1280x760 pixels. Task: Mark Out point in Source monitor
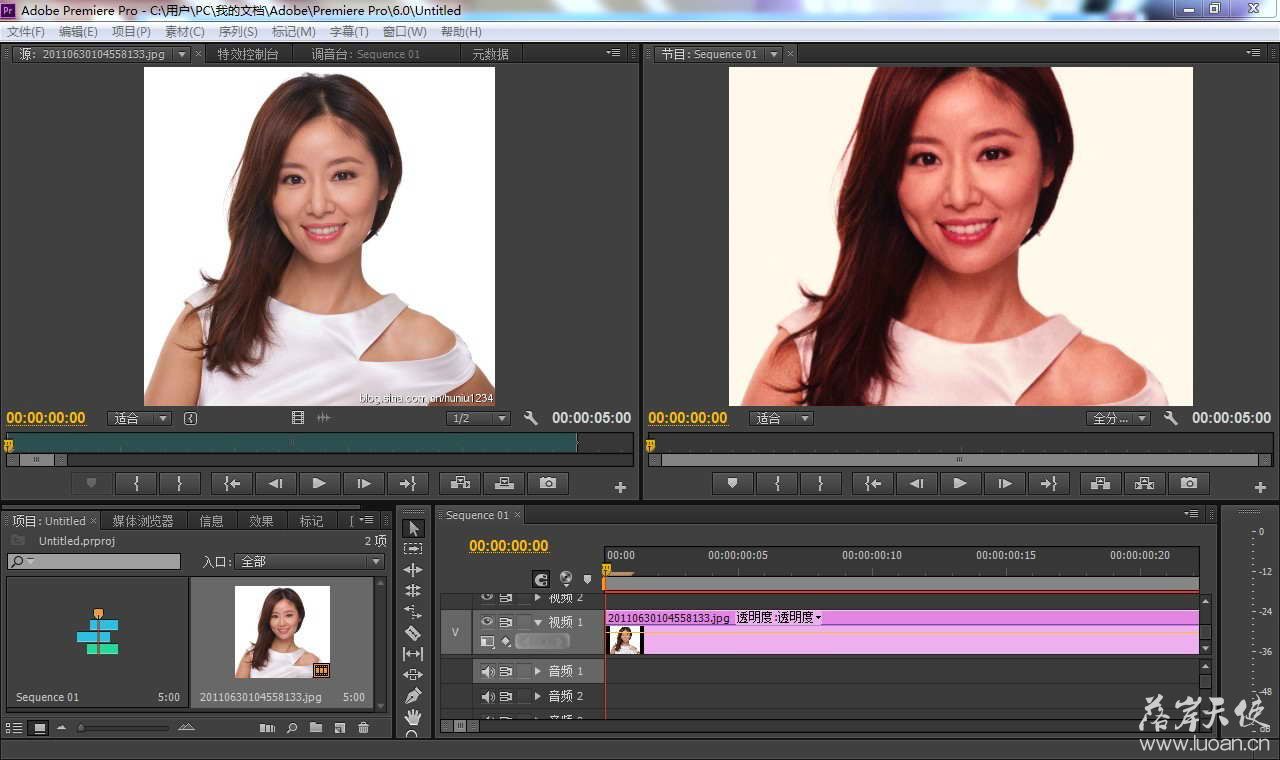click(x=180, y=483)
